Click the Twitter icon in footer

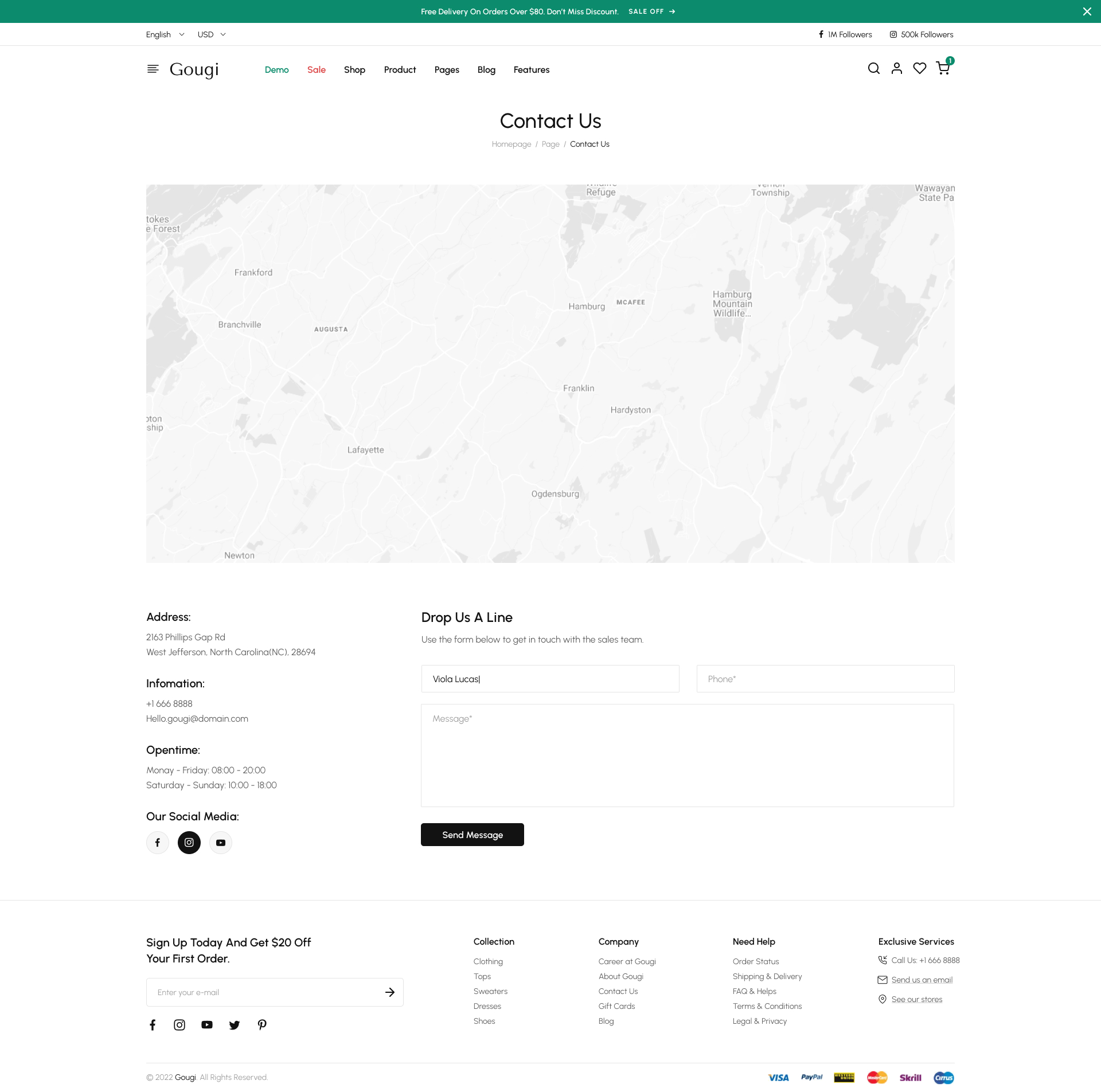point(235,1025)
